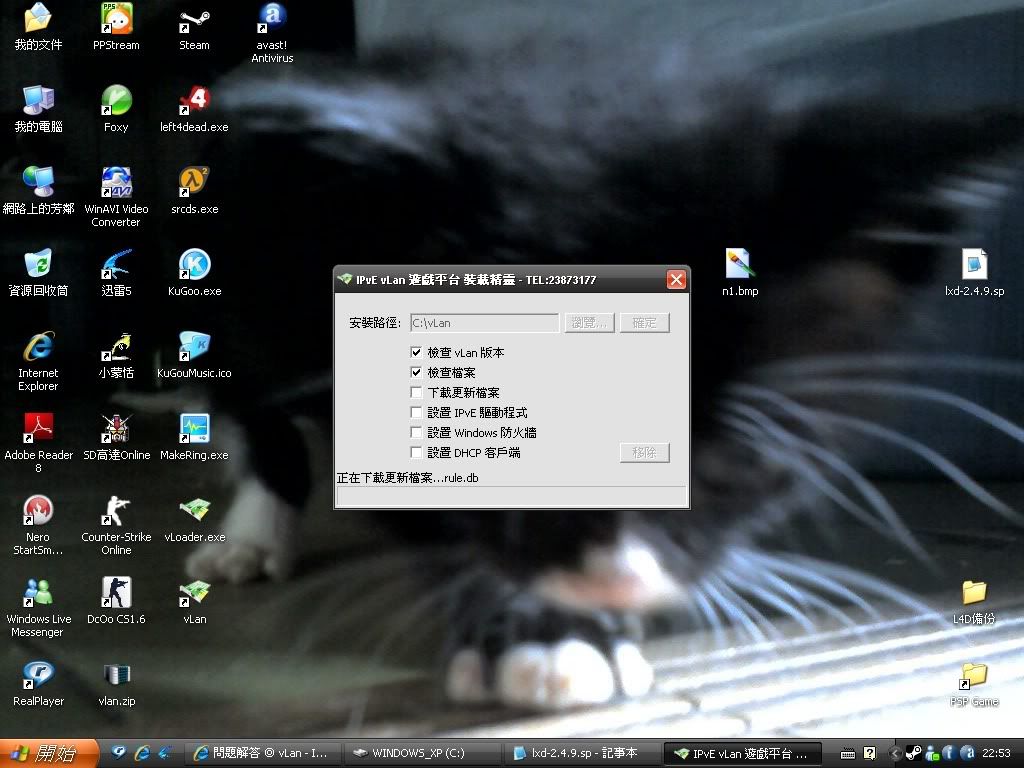The image size is (1024, 768).
Task: Toggle the 檢查 vLan 版本 checkbox
Action: click(x=417, y=353)
